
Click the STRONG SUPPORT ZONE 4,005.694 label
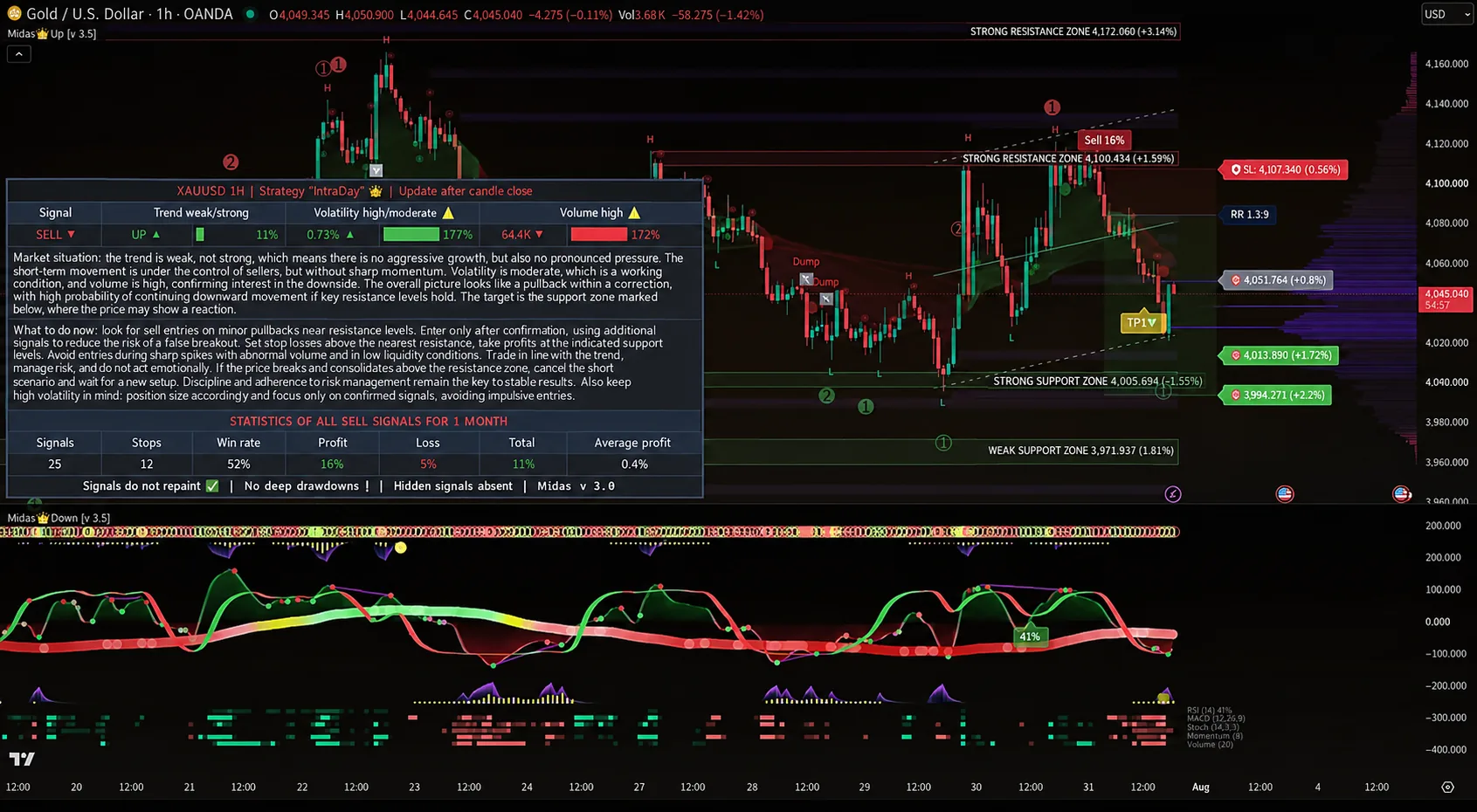pos(1098,382)
